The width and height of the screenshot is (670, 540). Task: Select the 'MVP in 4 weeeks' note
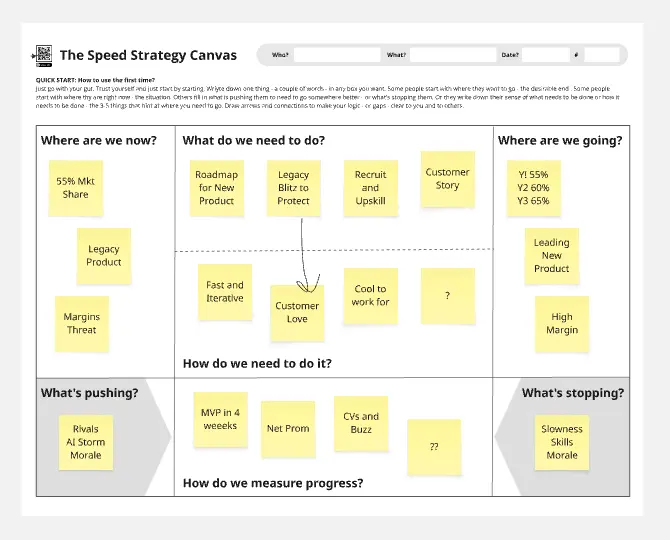click(x=220, y=420)
